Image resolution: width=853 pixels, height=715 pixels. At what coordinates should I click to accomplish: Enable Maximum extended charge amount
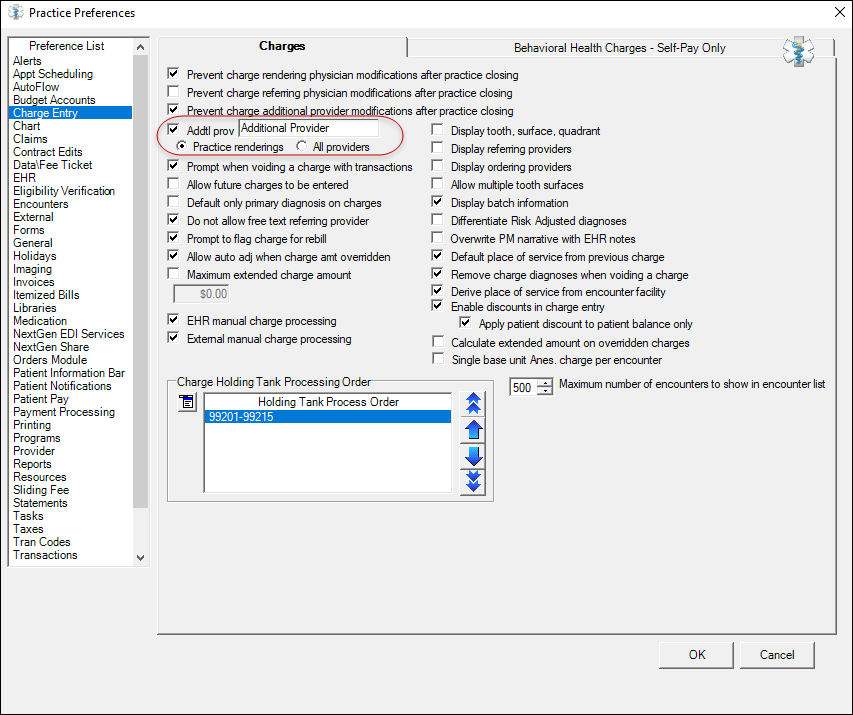[x=174, y=273]
